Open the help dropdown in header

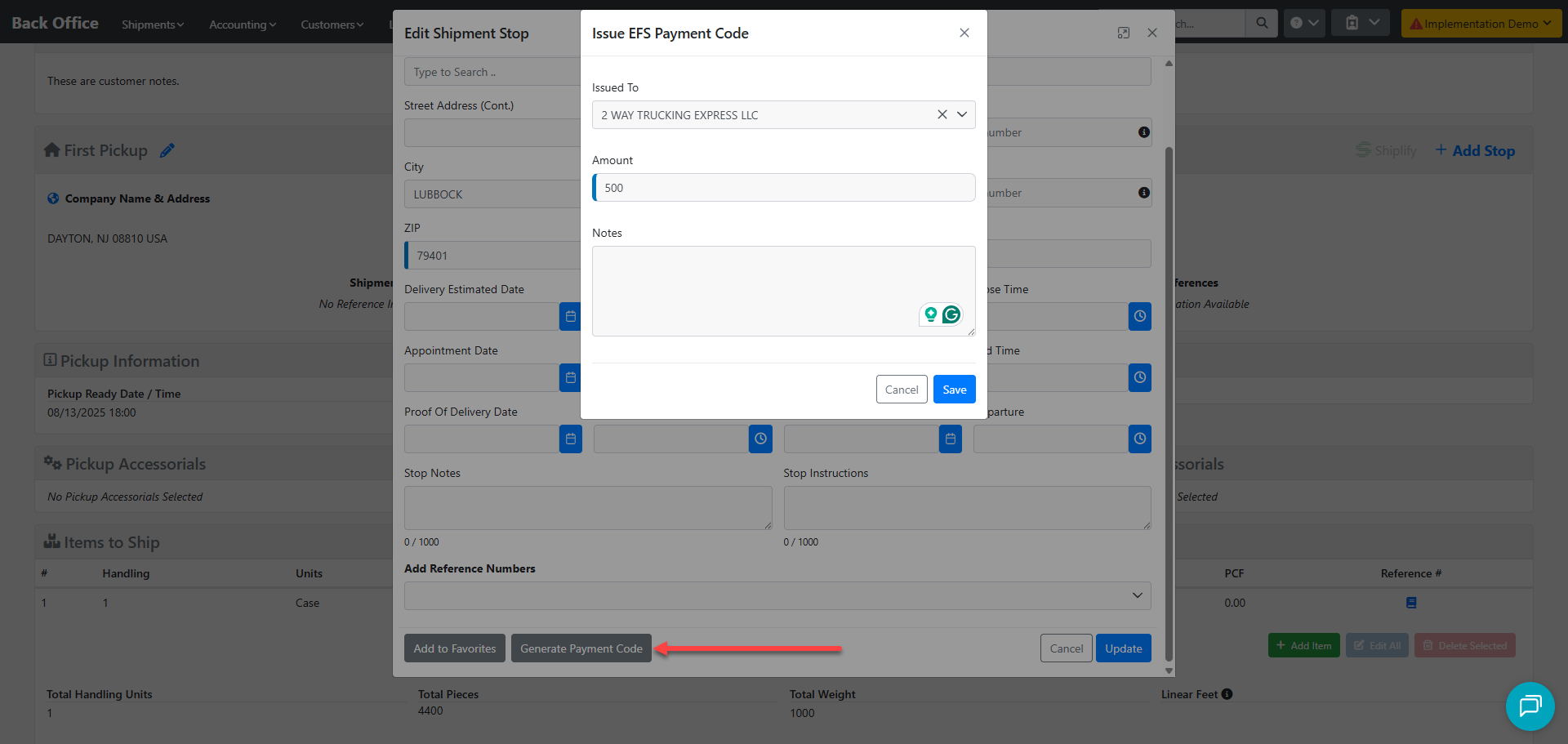1304,23
